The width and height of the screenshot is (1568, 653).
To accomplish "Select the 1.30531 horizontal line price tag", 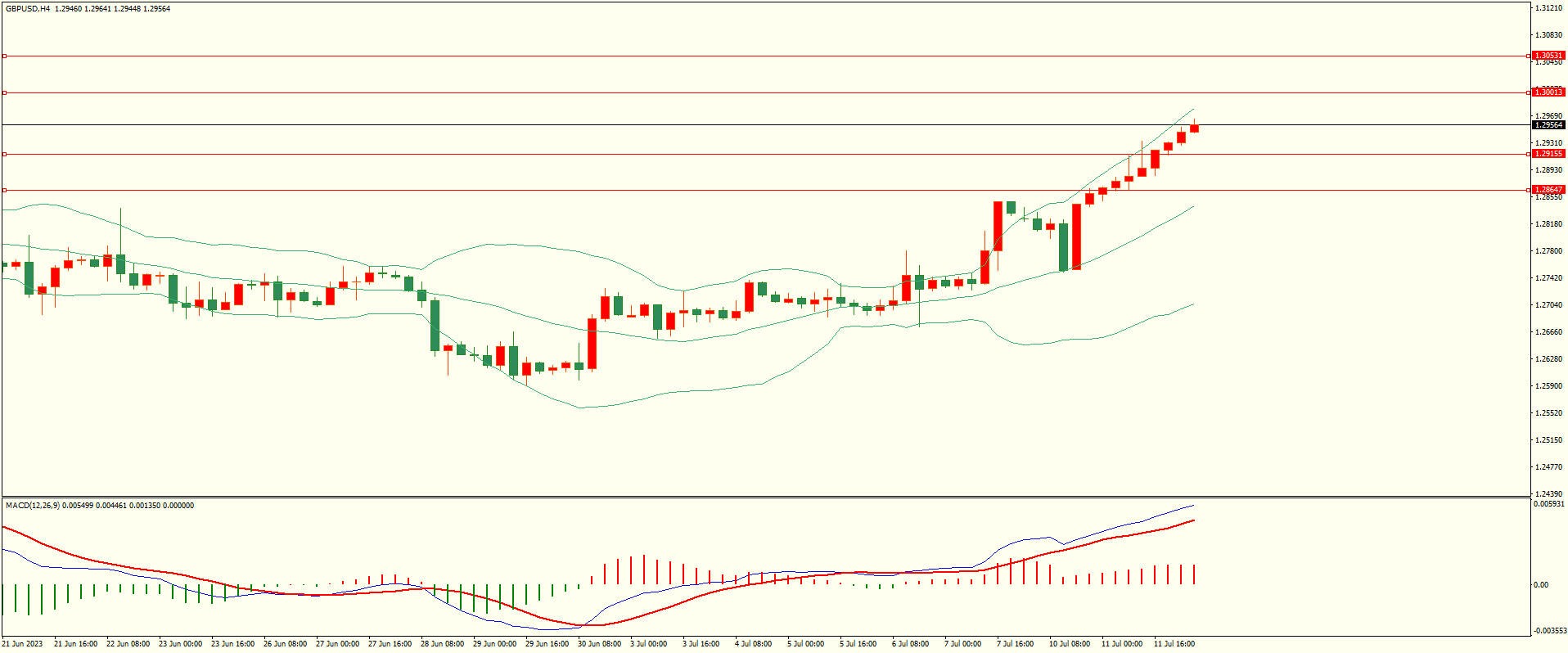I will tap(1548, 56).
